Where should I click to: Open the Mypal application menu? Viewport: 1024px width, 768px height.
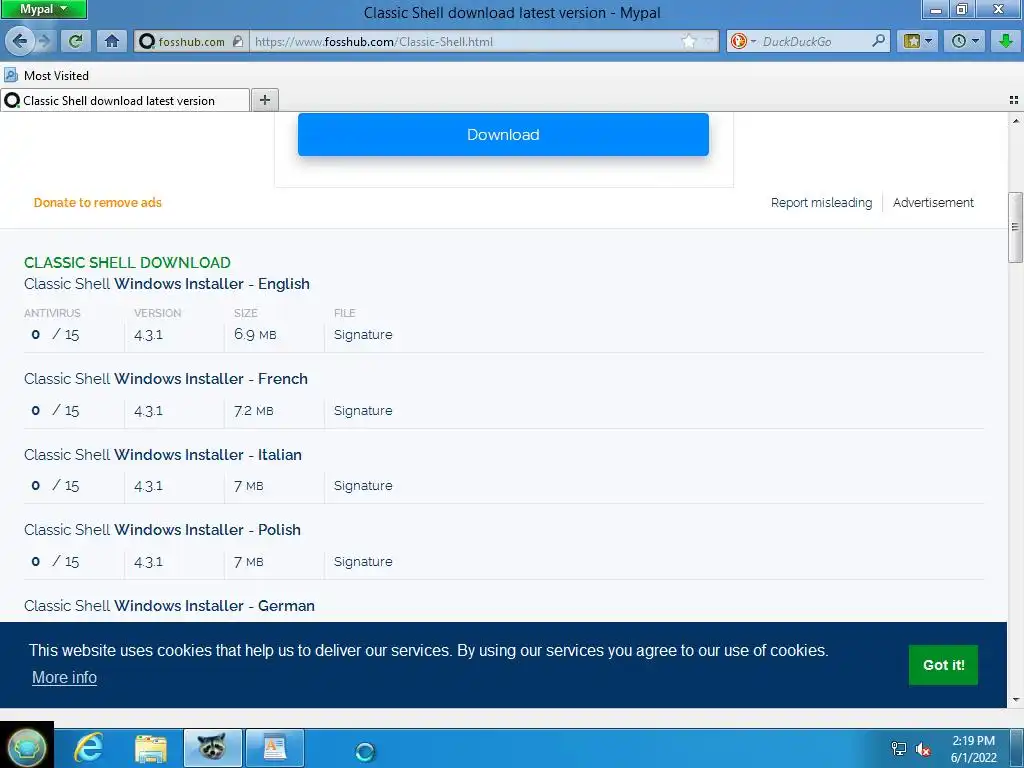(43, 9)
